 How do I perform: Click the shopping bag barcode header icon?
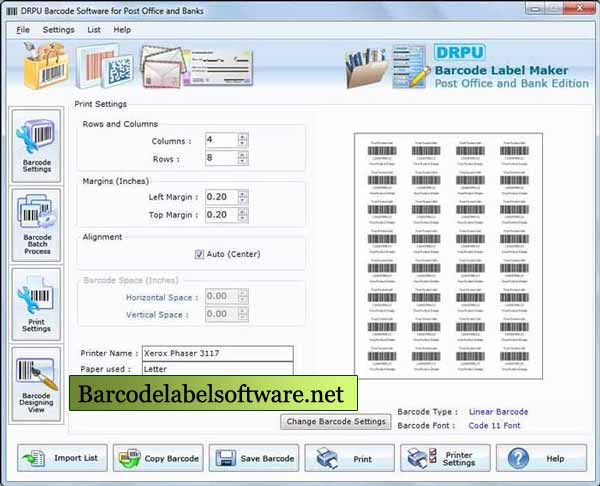click(45, 66)
